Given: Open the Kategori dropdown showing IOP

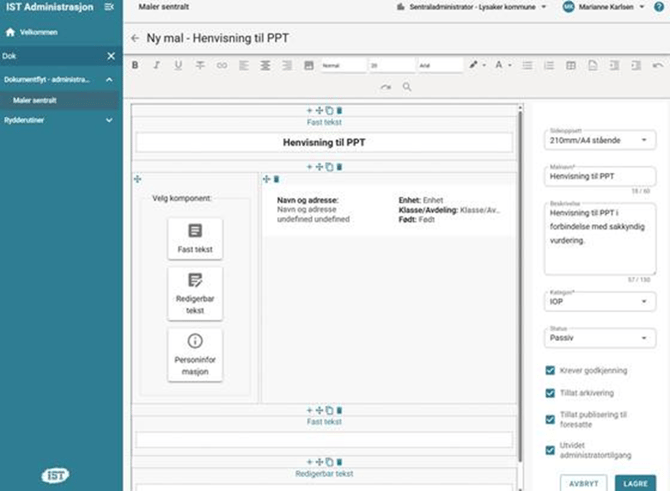Looking at the screenshot, I should click(599, 299).
